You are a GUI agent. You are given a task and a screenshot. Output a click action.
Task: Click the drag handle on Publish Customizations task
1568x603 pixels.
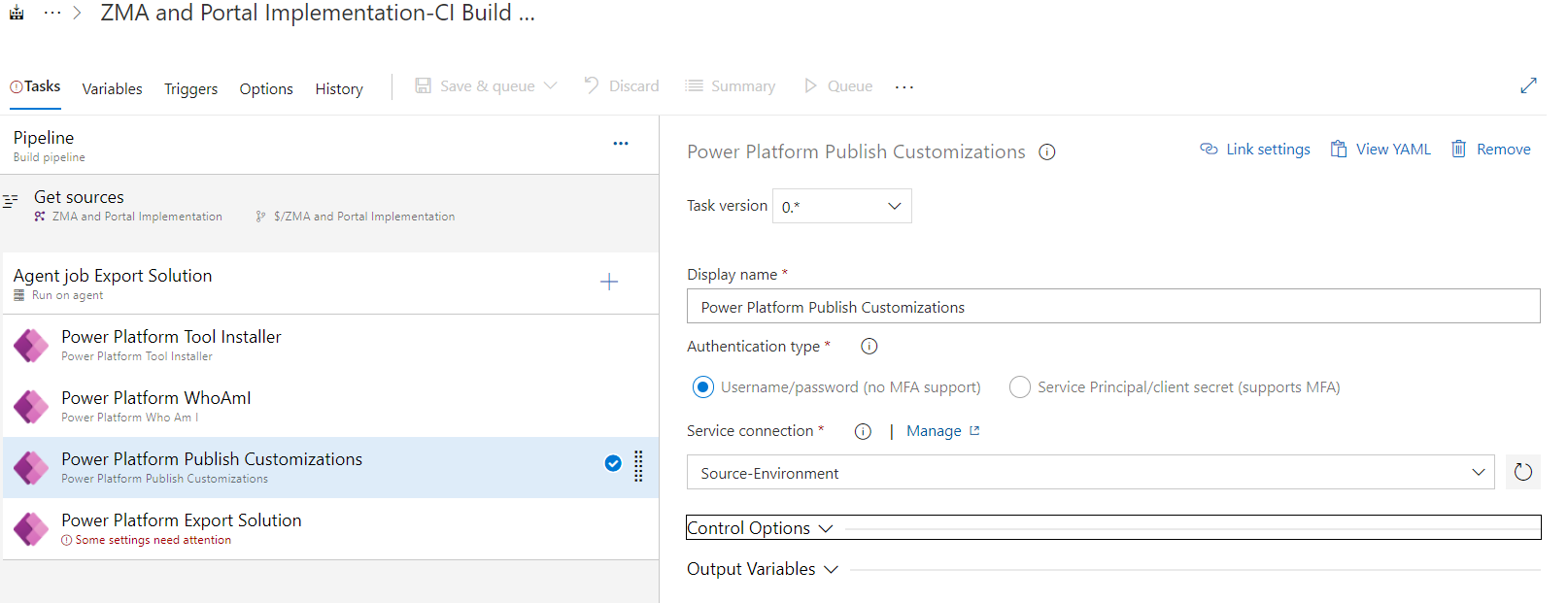[x=638, y=466]
